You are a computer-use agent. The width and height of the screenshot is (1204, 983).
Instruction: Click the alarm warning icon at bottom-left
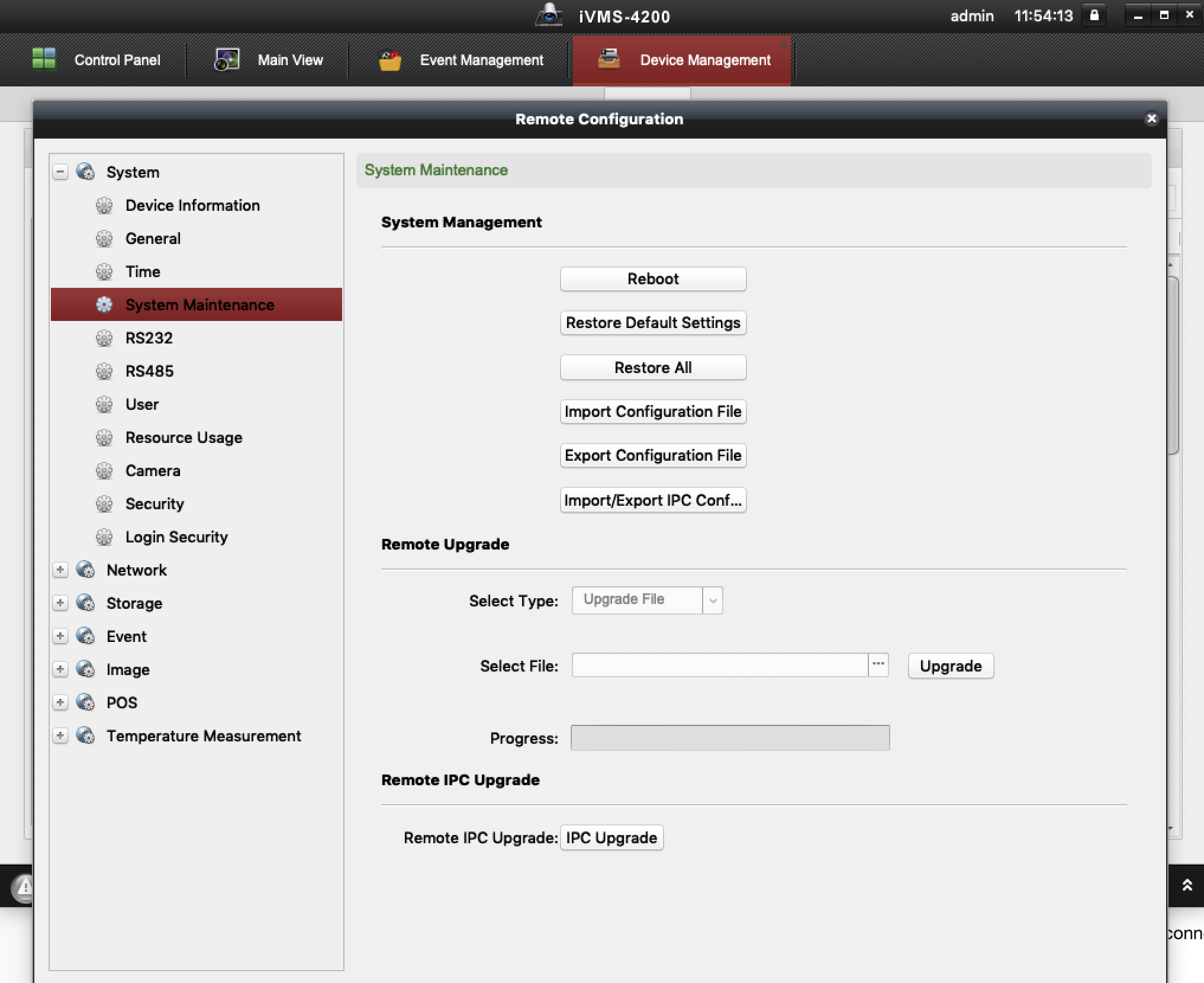pyautogui.click(x=24, y=887)
